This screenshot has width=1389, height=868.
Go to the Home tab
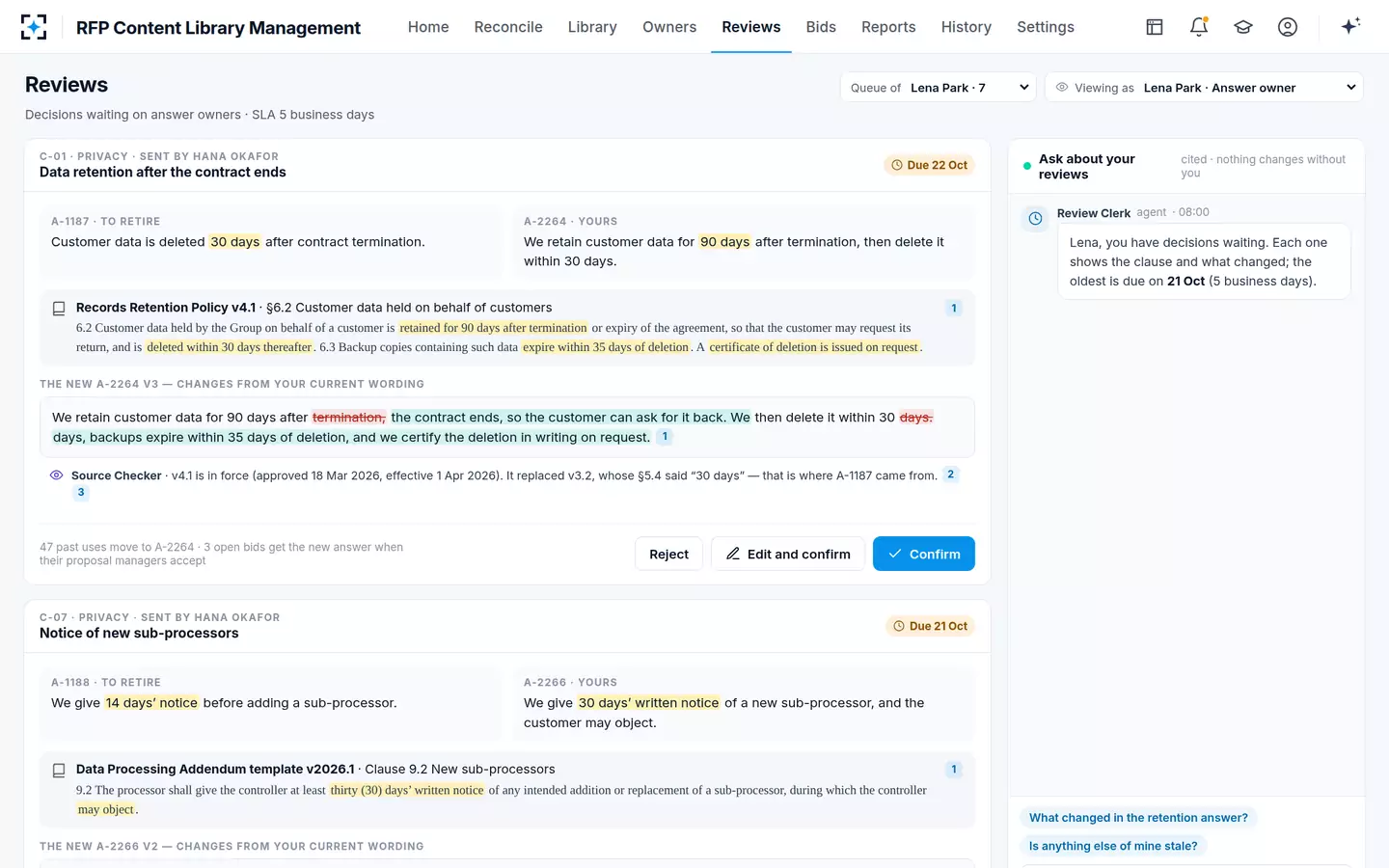[x=428, y=27]
